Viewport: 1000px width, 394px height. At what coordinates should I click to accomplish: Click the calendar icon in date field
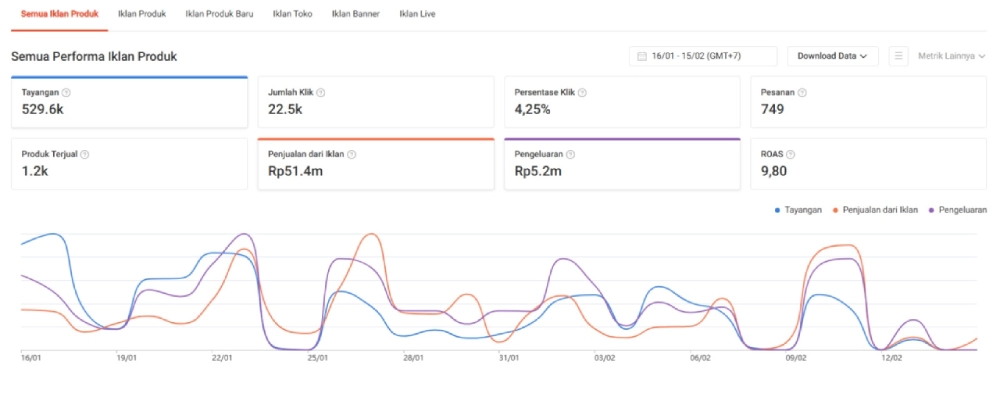click(x=642, y=56)
